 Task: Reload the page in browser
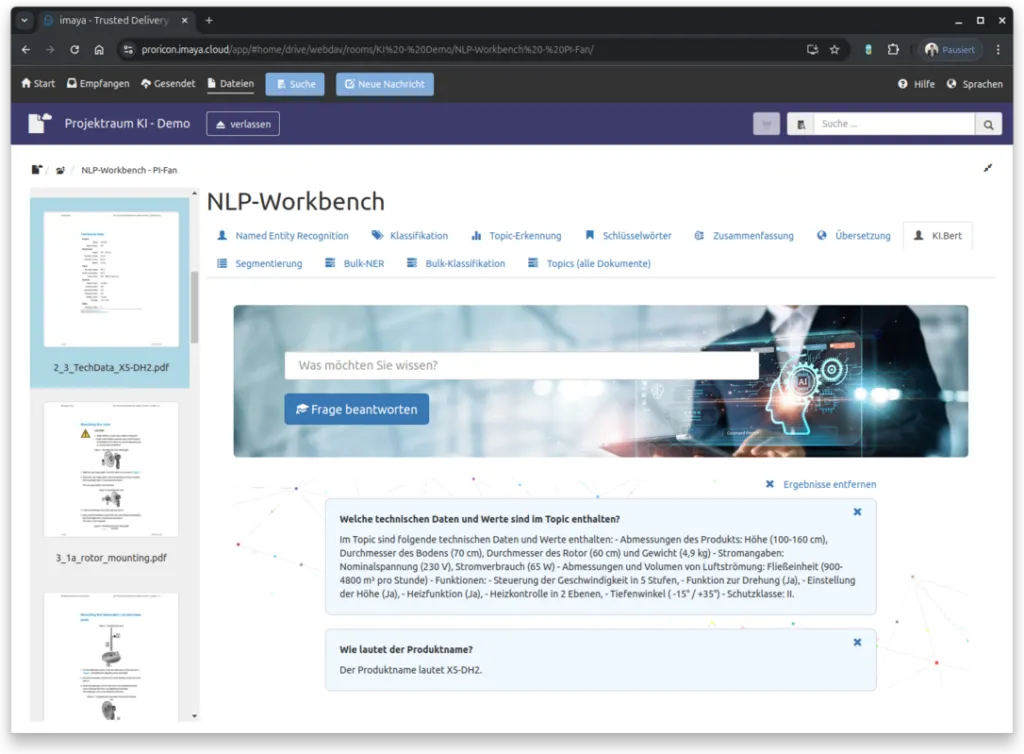(x=74, y=49)
